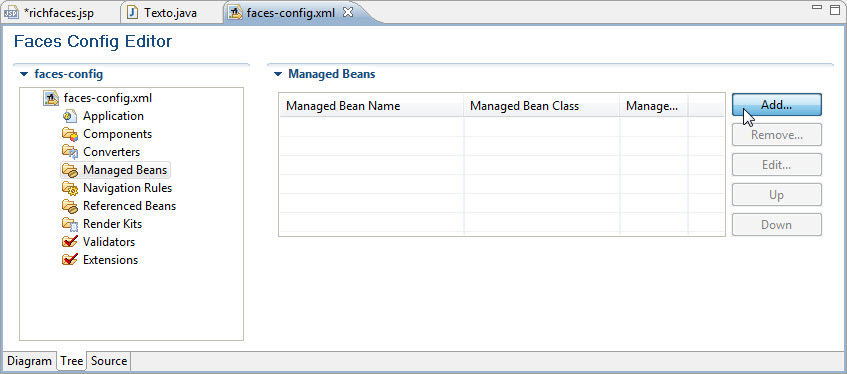Click the Navigation Rules gear folder icon

click(70, 188)
